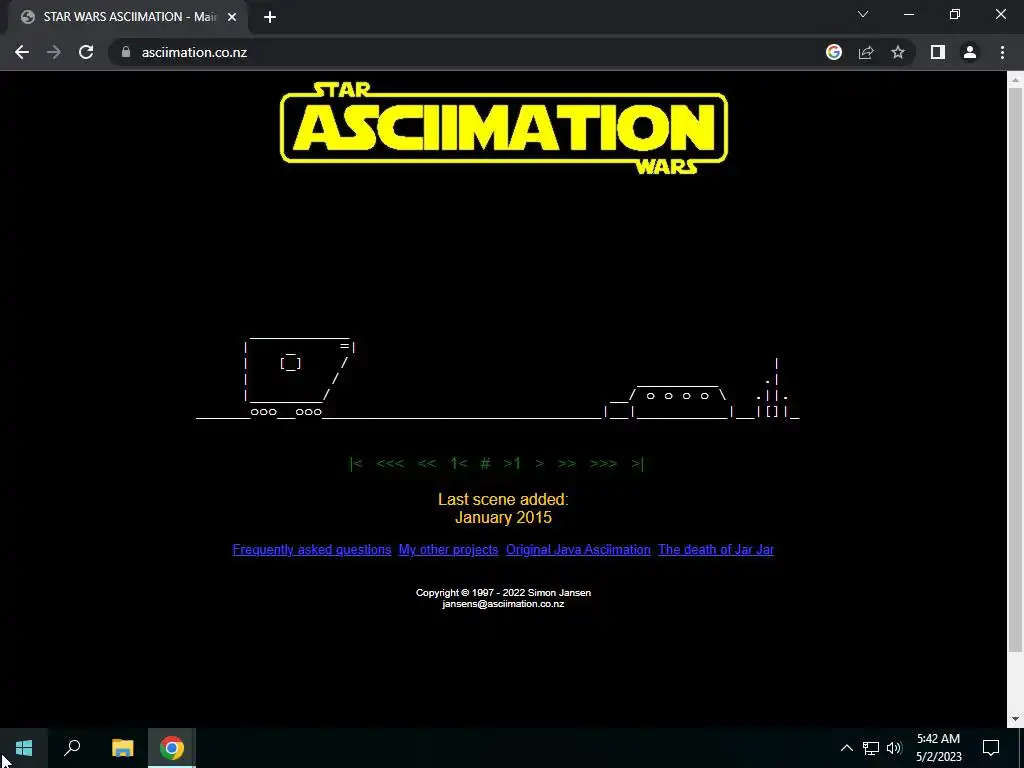This screenshot has width=1024, height=768.
Task: Fast rewind using <<< control
Action: click(x=390, y=464)
